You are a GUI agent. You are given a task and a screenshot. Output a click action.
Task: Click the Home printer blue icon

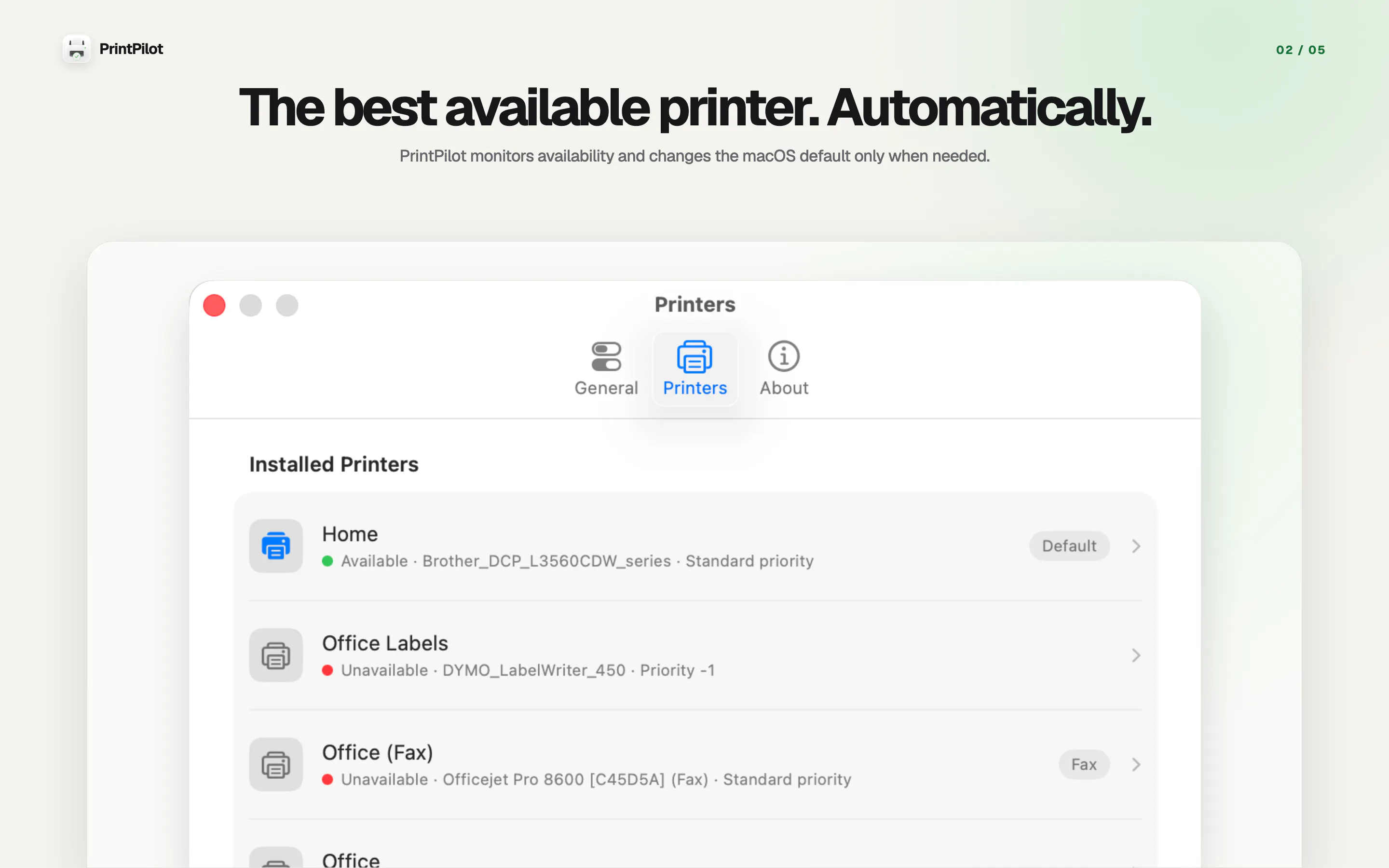275,545
